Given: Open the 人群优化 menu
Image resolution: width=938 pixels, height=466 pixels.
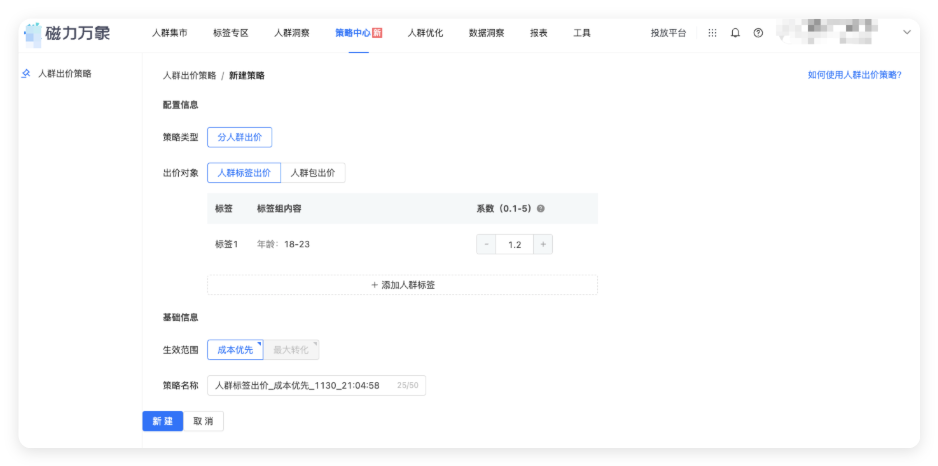Looking at the screenshot, I should pos(425,33).
